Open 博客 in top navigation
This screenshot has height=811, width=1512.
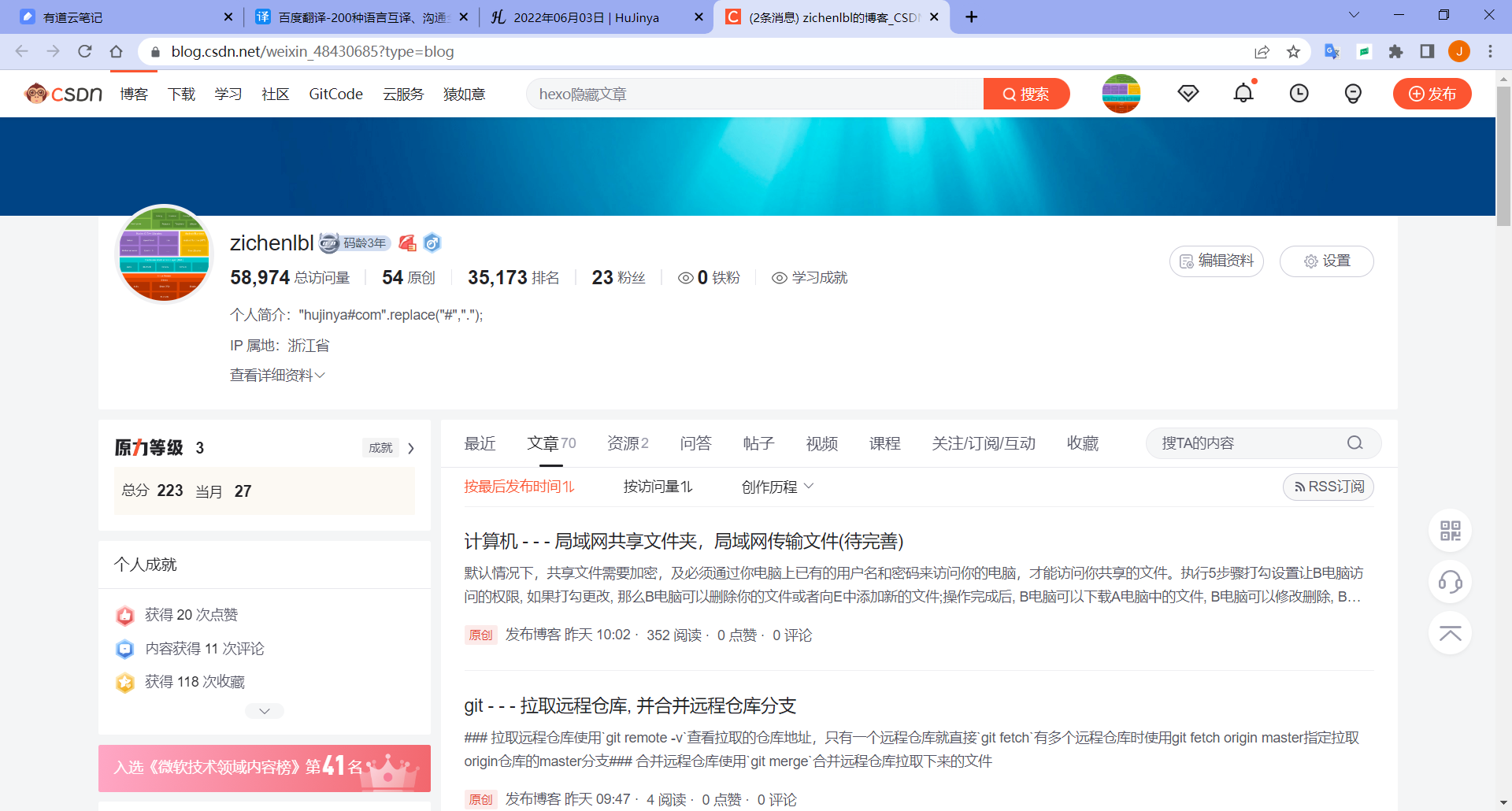tap(134, 94)
